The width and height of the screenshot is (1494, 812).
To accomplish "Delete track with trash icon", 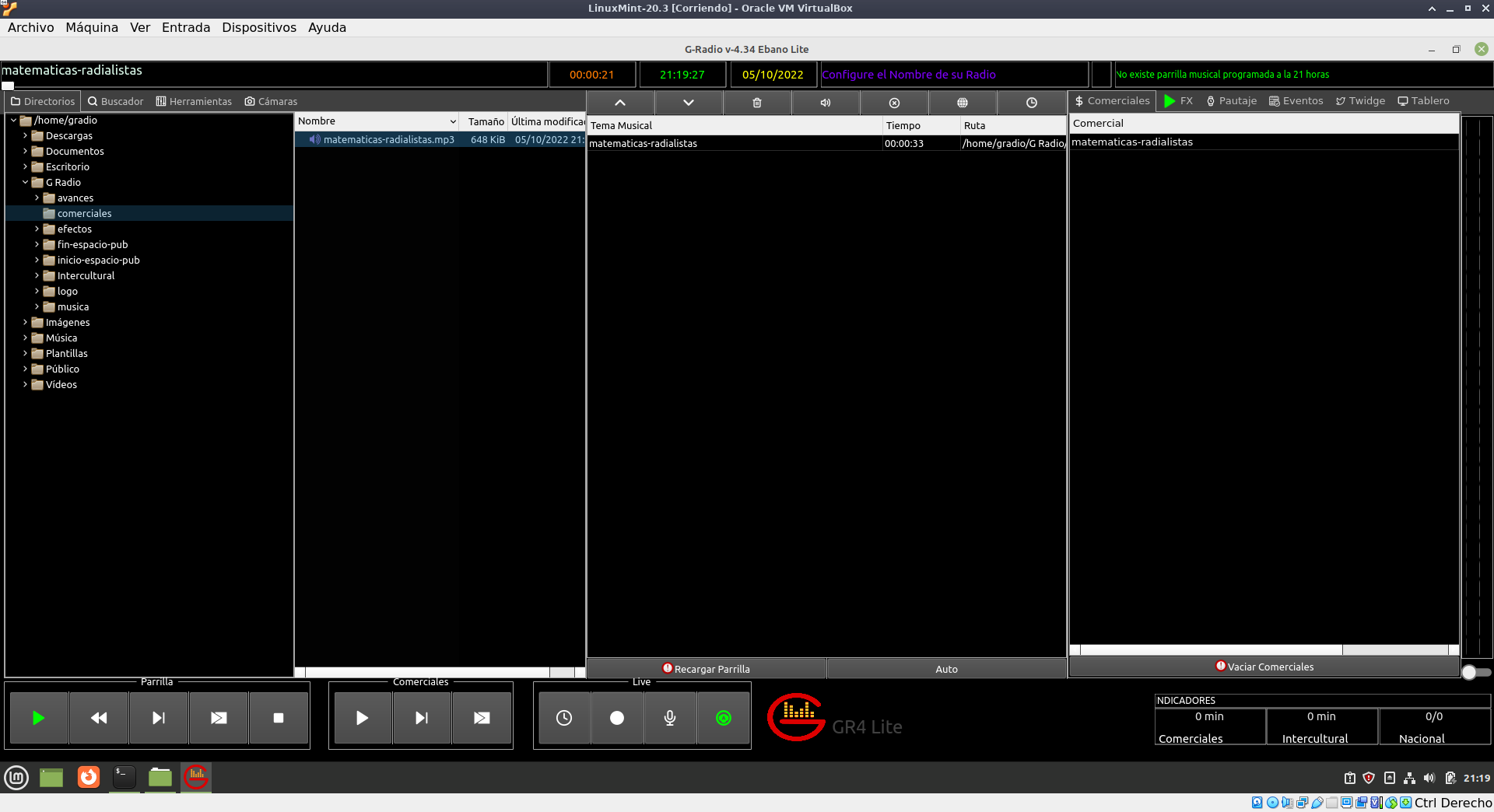I will 757,103.
